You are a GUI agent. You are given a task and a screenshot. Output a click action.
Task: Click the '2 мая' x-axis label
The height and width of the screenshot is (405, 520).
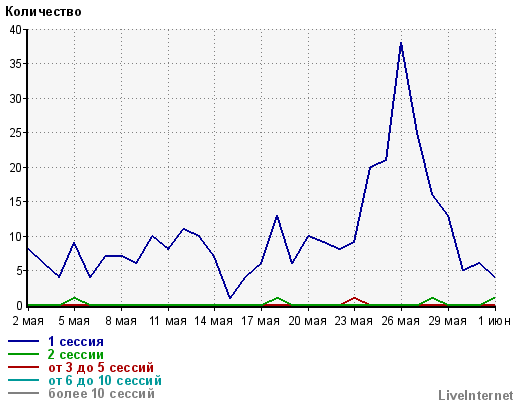(x=28, y=321)
